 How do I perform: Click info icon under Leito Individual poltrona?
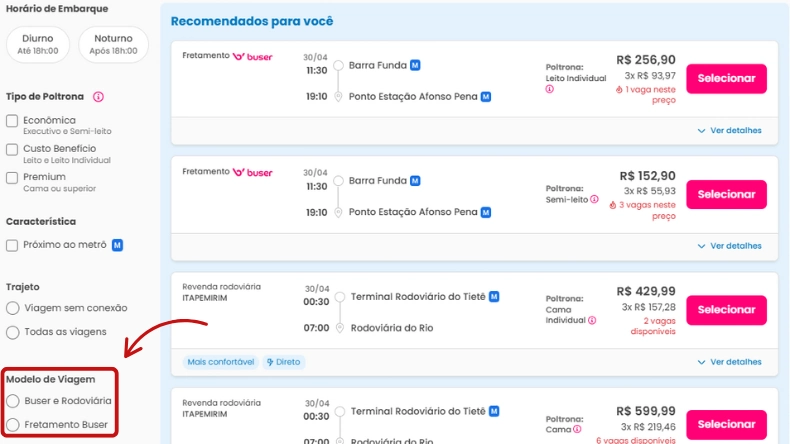(x=550, y=89)
